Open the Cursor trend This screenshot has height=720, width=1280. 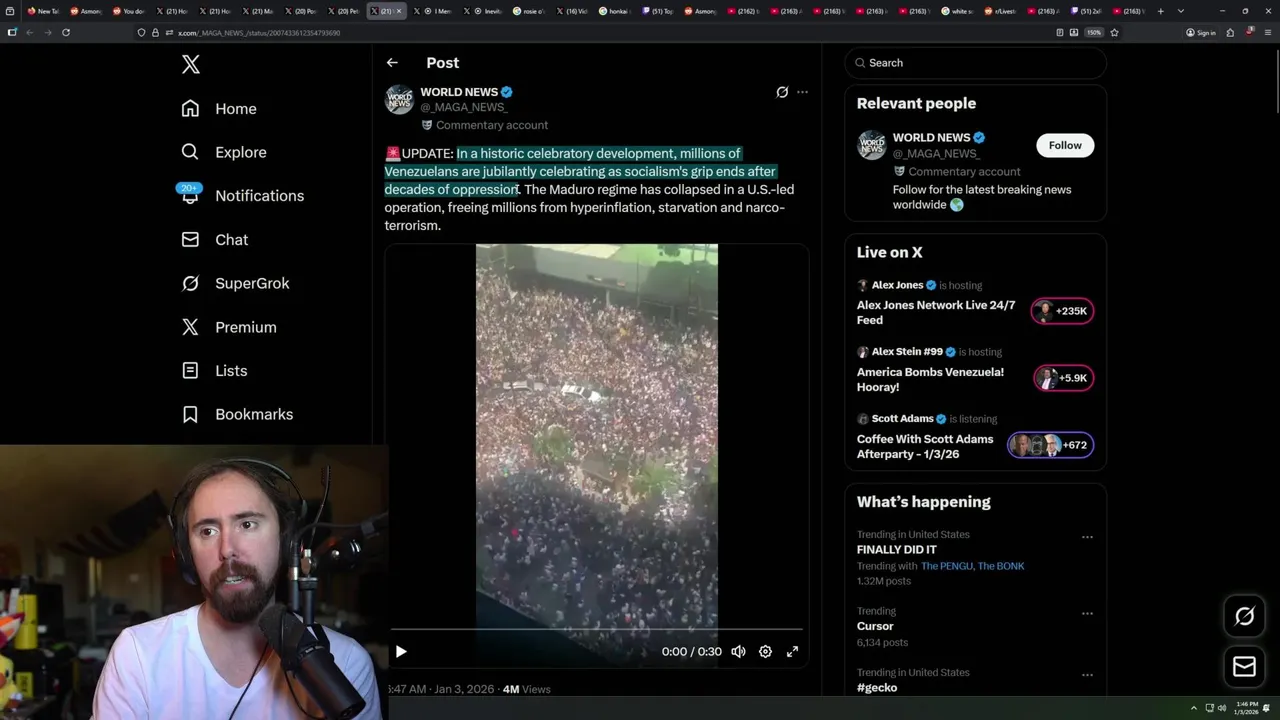(875, 626)
